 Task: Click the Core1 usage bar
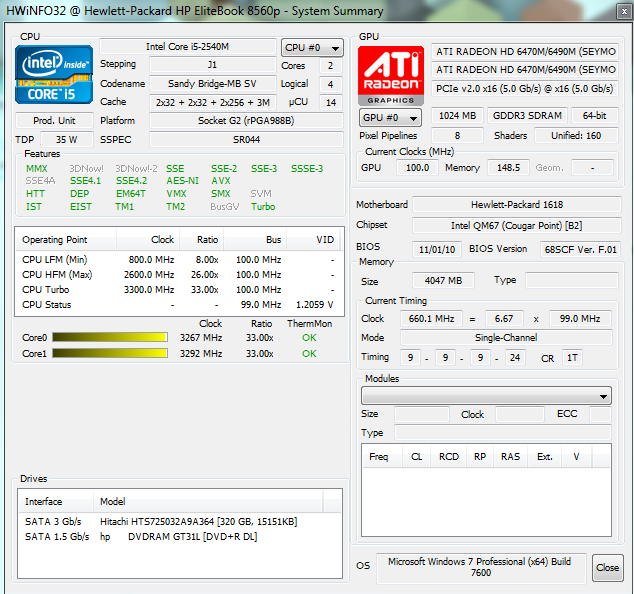coord(110,353)
